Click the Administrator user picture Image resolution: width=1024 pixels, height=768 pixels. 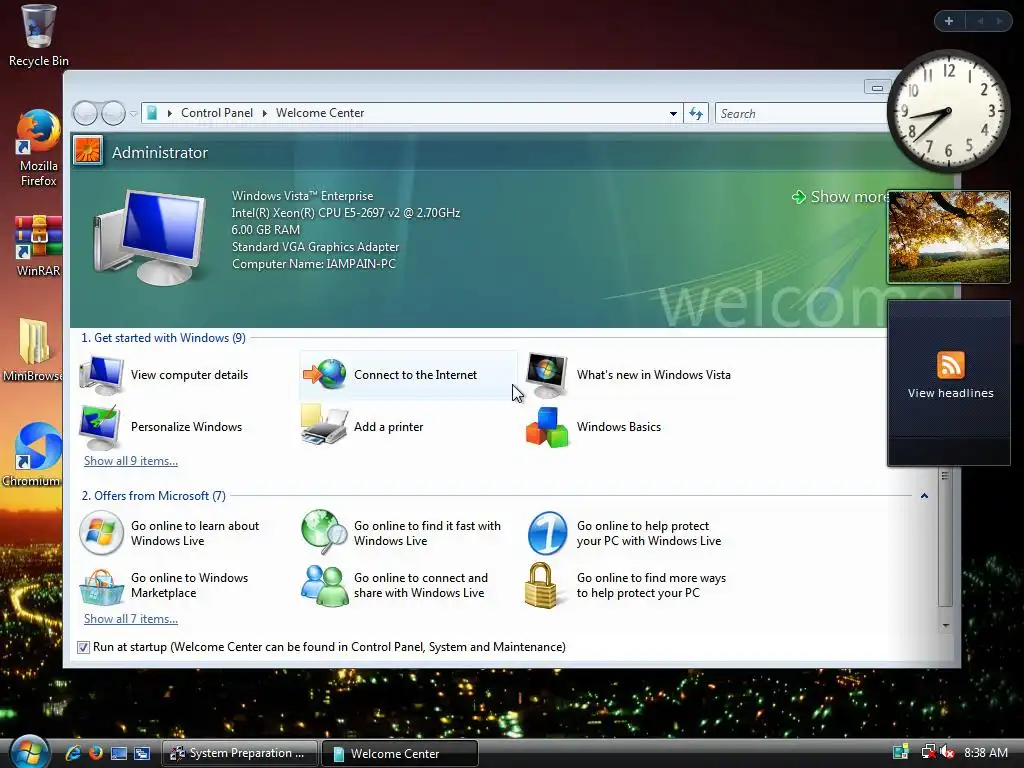pyautogui.click(x=88, y=152)
